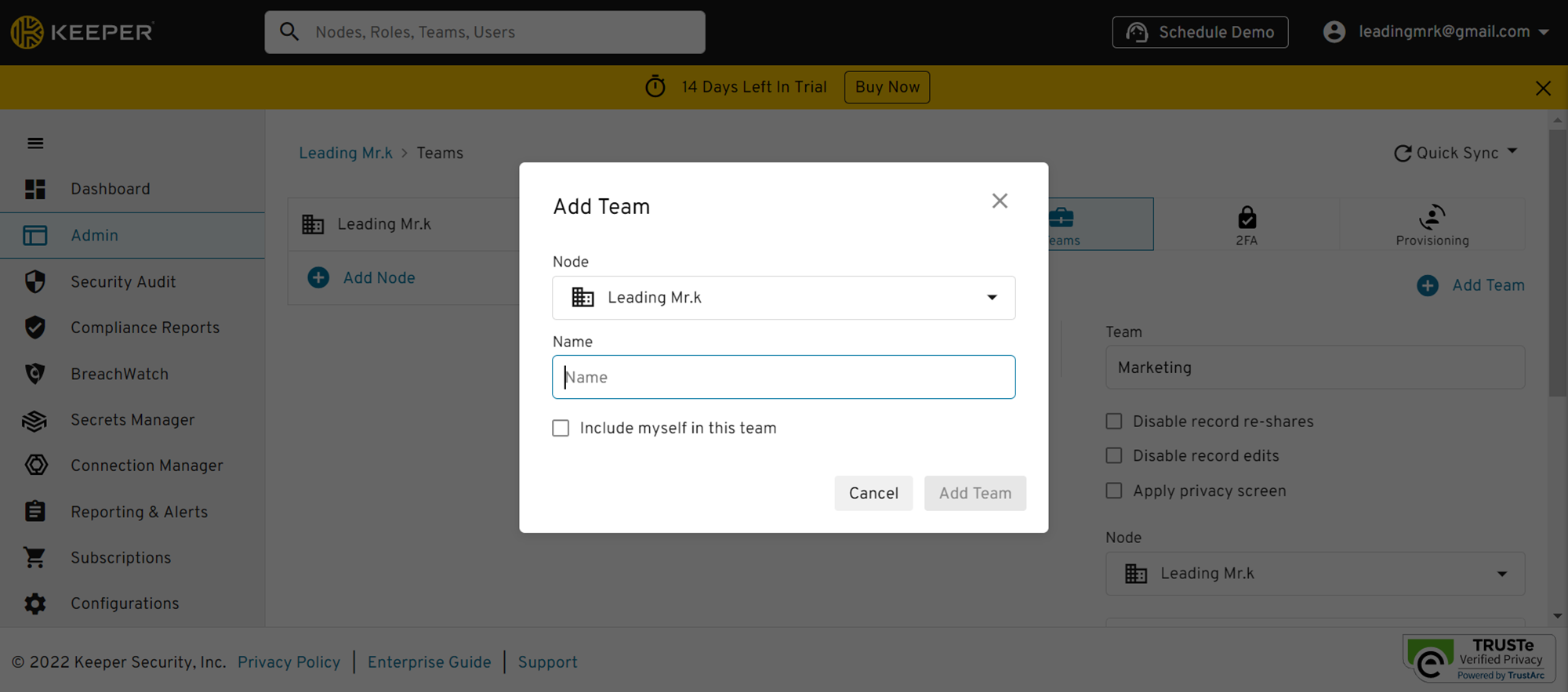Tick the Apply privacy screen checkbox
Viewport: 1568px width, 692px height.
tap(1113, 491)
